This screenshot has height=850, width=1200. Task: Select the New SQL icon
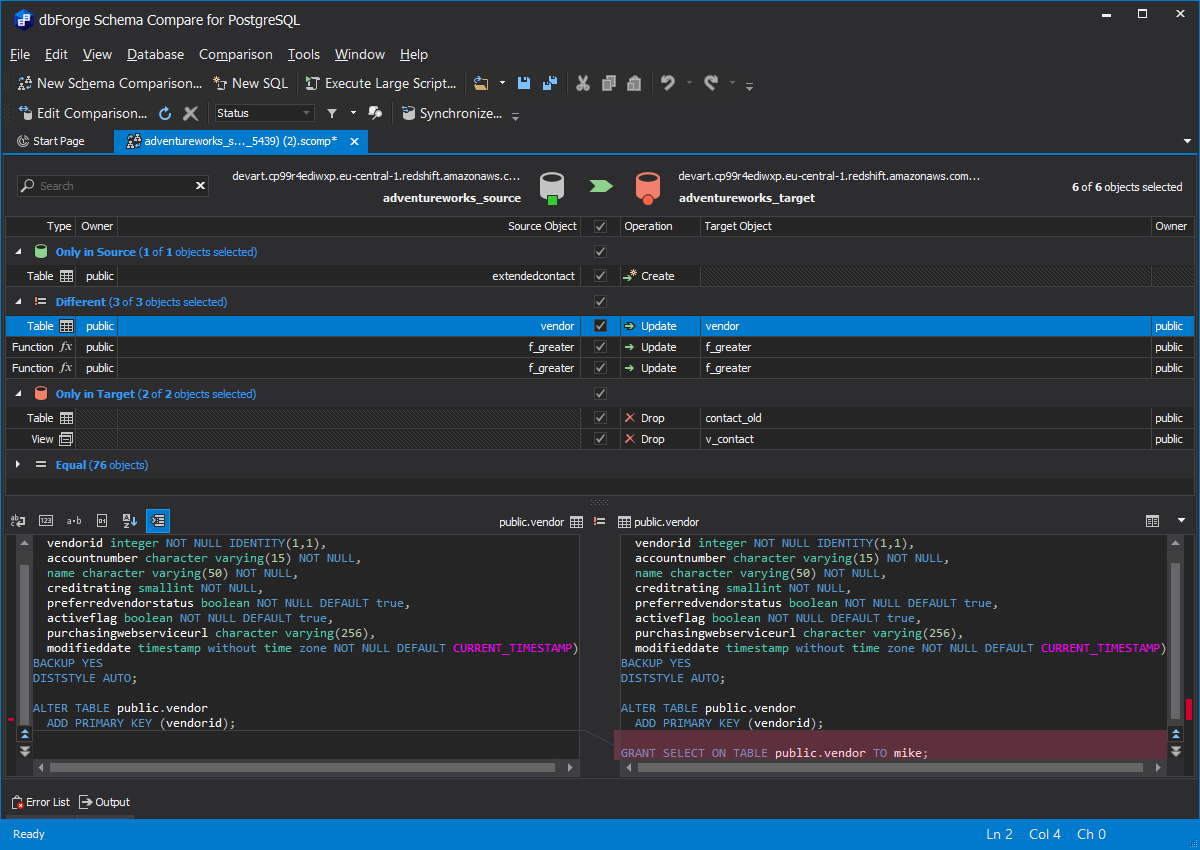250,83
